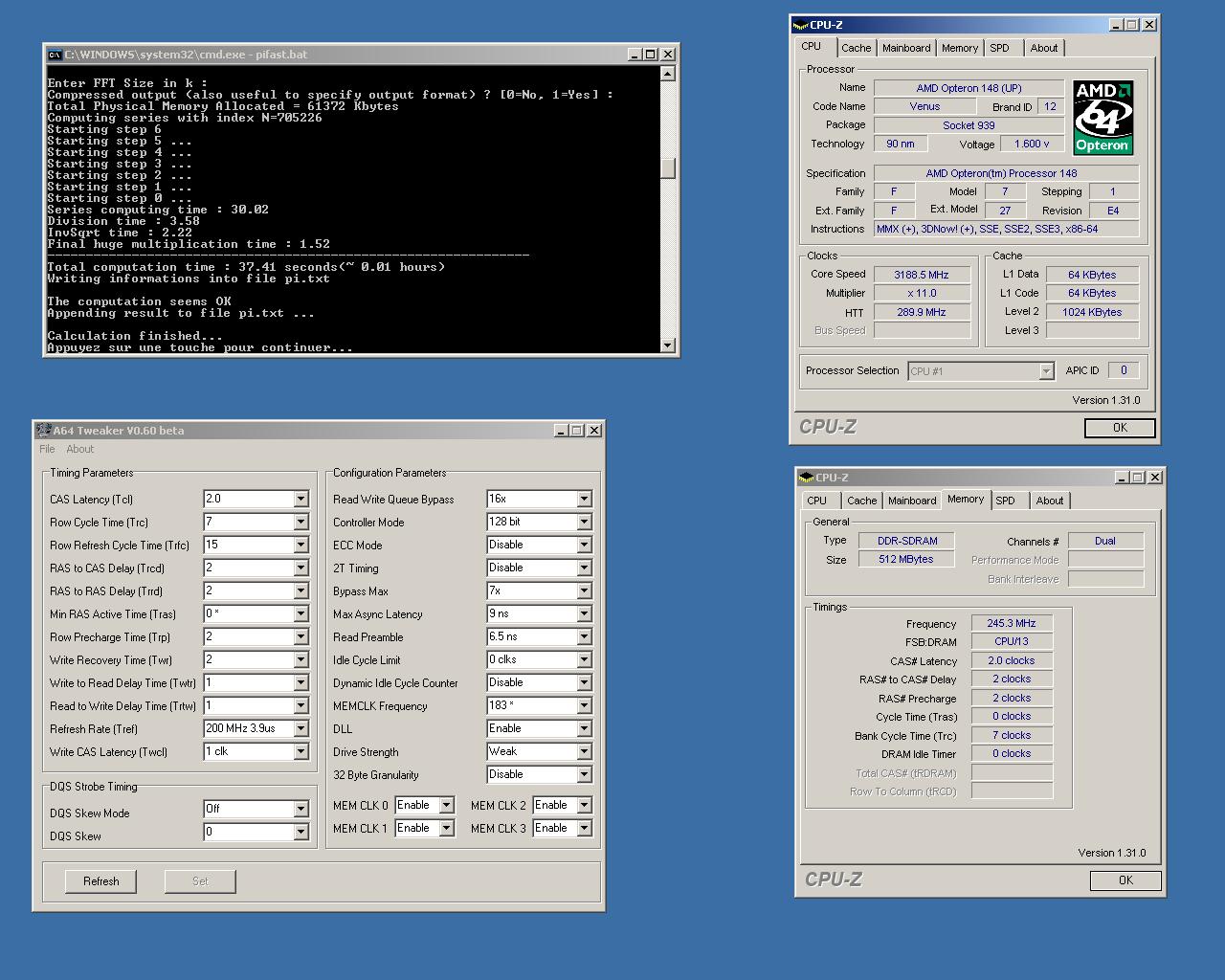Viewport: 1225px width, 980px height.
Task: Click the Total computation time line in cmd
Action: pyautogui.click(x=246, y=267)
